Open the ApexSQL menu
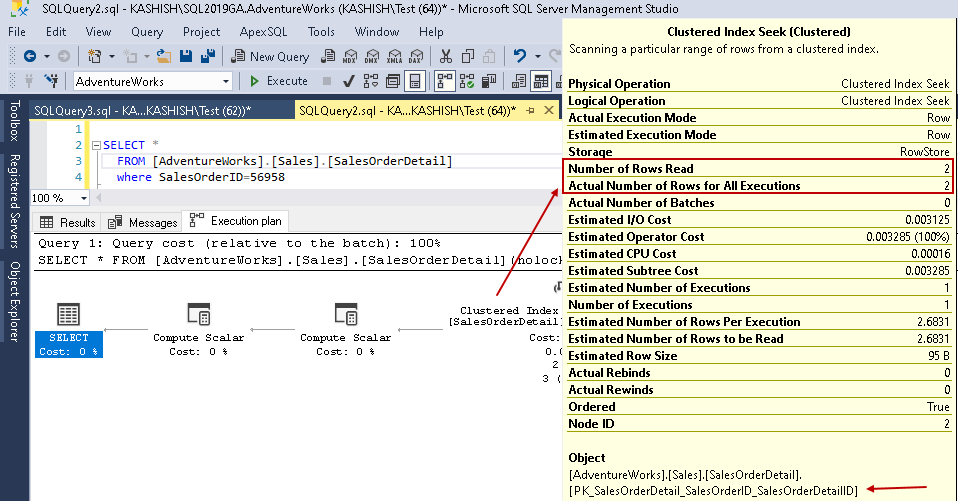958x501 pixels. (263, 32)
